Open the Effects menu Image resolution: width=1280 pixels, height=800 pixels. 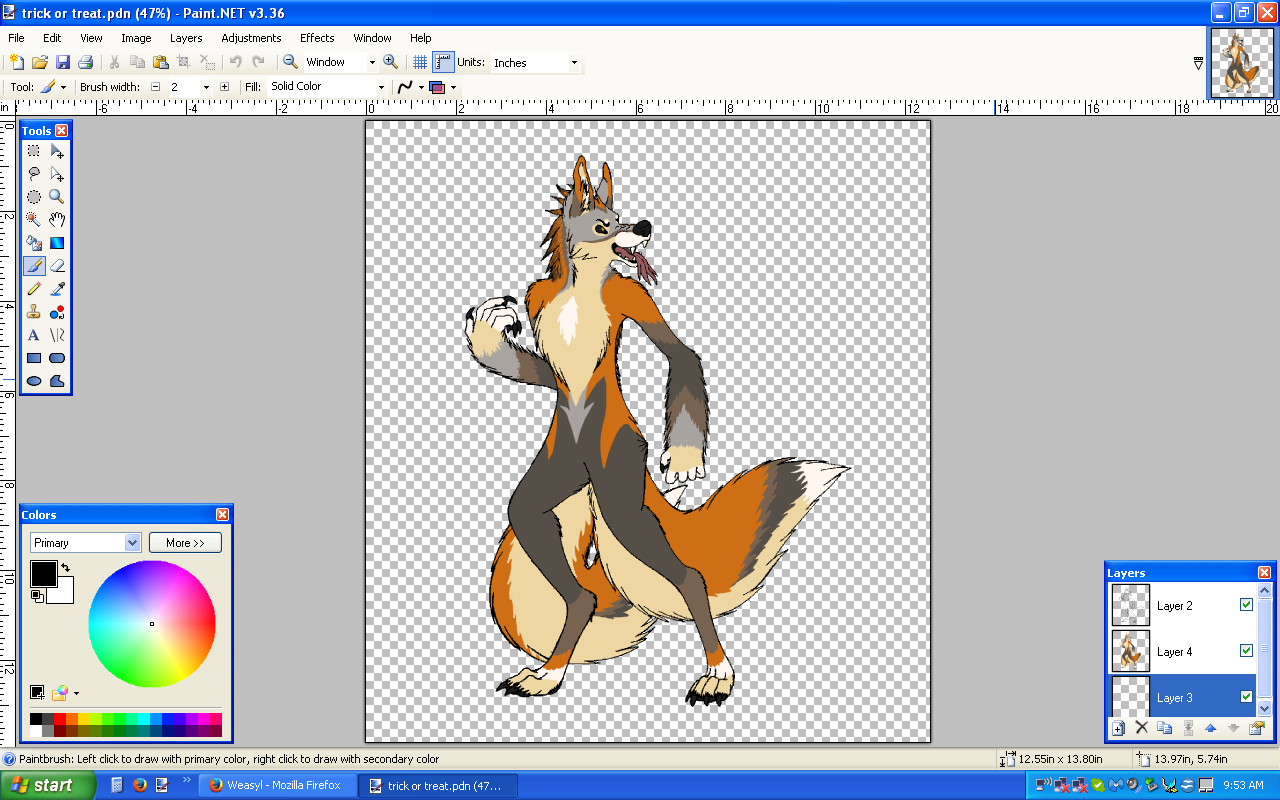317,38
